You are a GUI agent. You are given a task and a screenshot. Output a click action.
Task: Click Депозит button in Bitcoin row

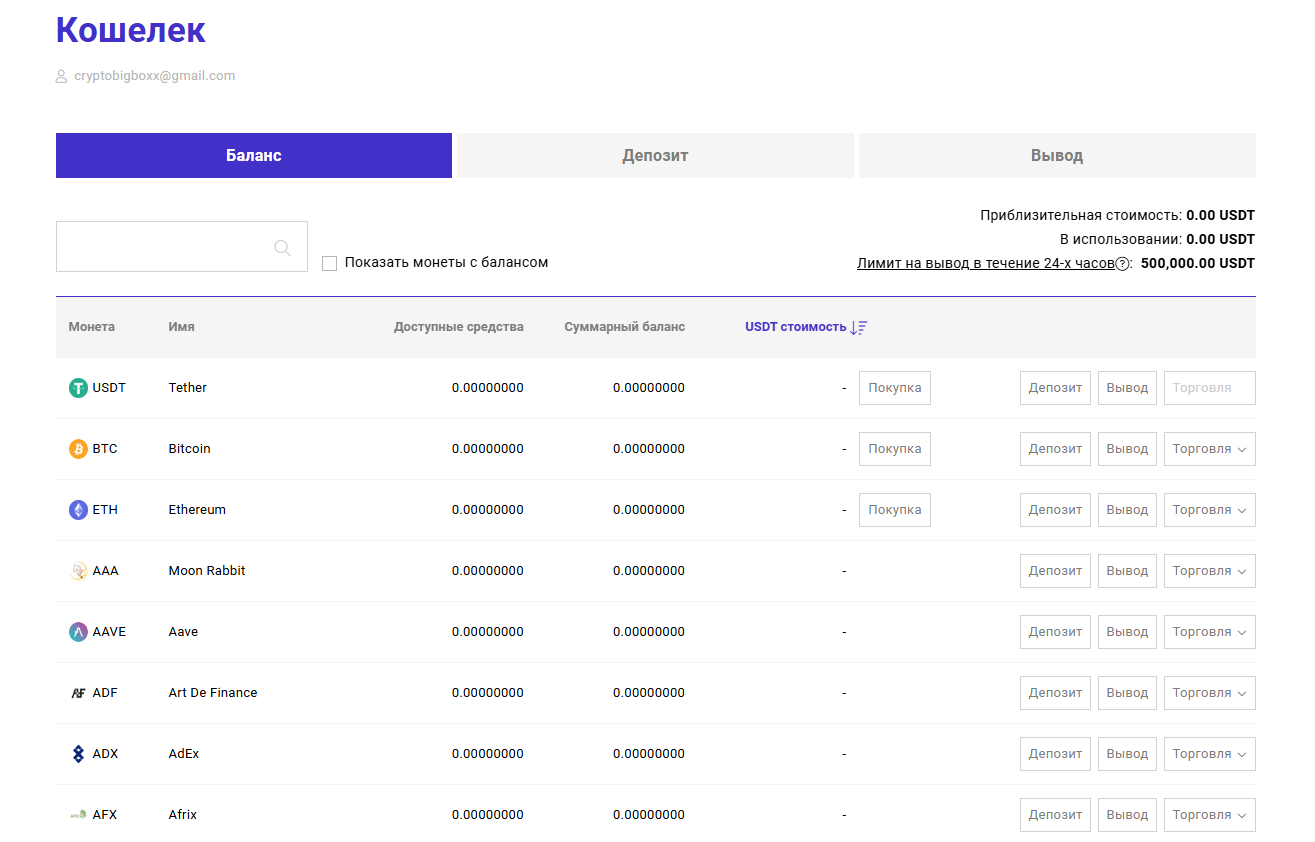[x=1055, y=449]
